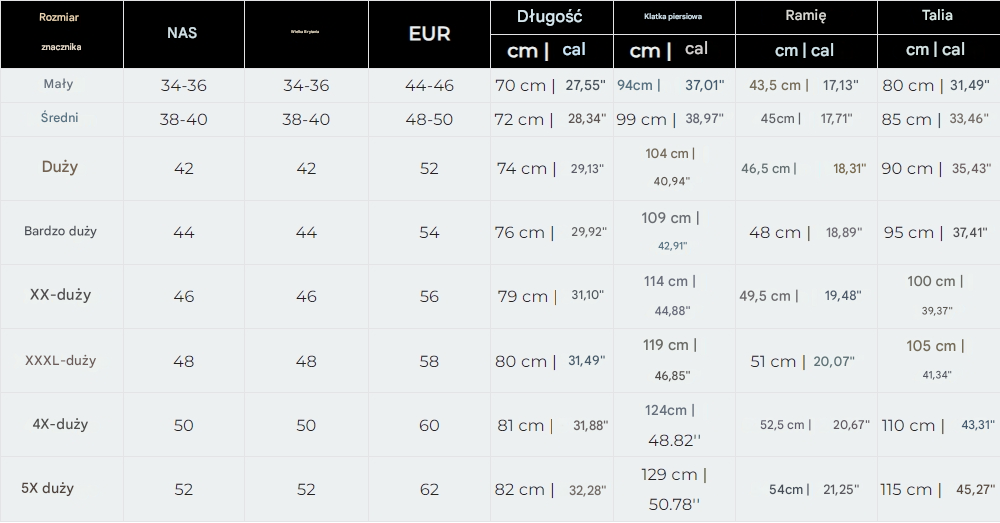Select the 76 cm length cell
Screen dimensions: 1000x523
(521, 232)
